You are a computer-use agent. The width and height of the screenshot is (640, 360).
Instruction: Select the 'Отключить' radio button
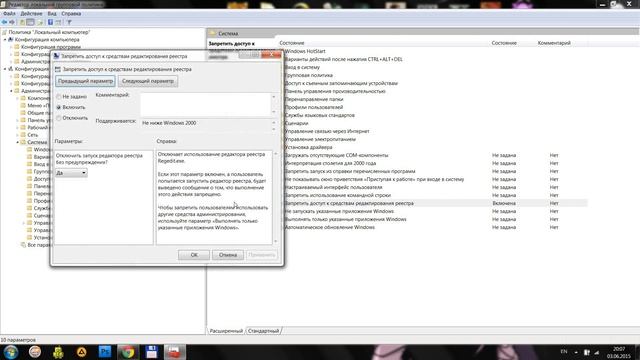59,118
